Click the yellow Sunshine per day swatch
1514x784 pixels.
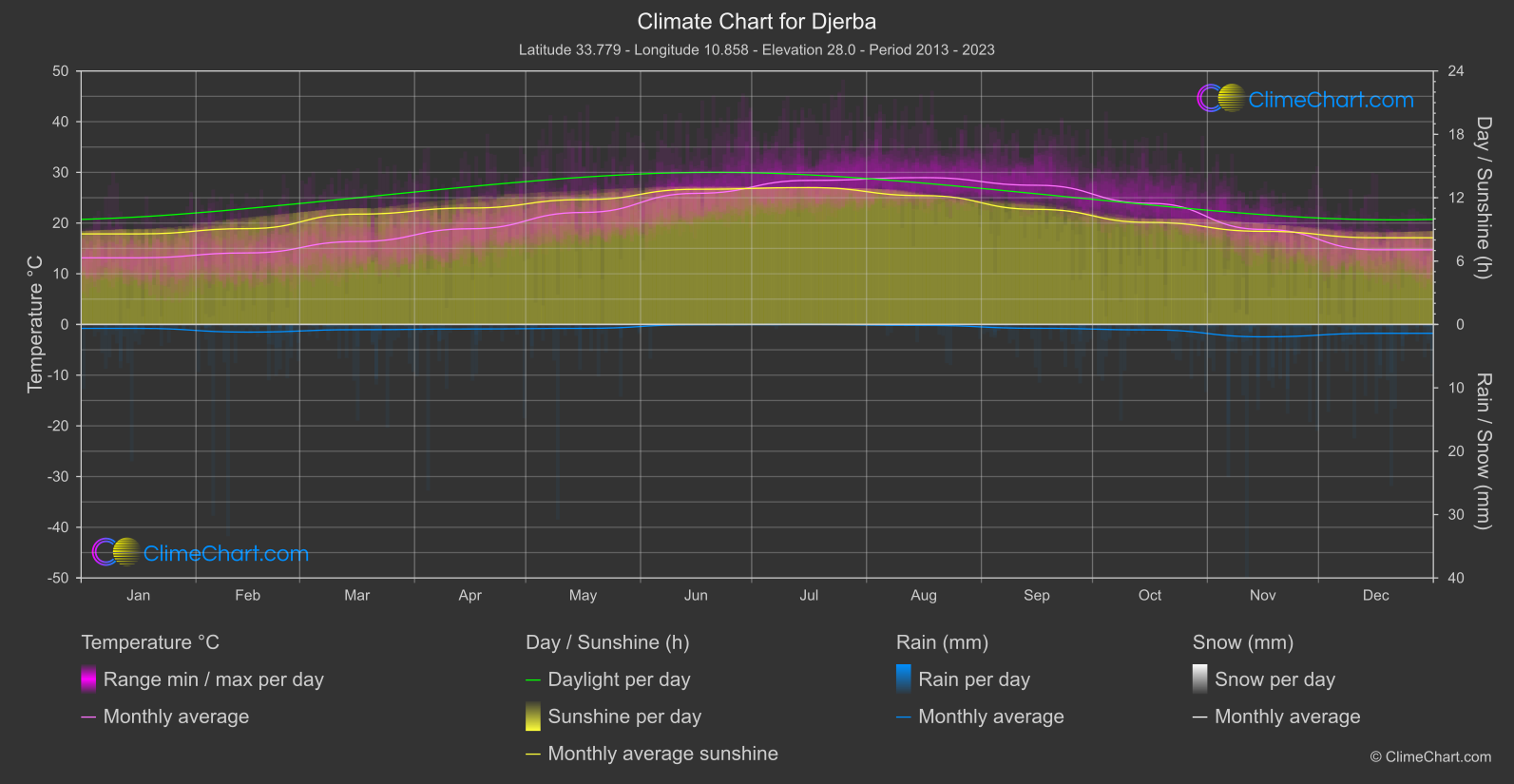point(533,717)
